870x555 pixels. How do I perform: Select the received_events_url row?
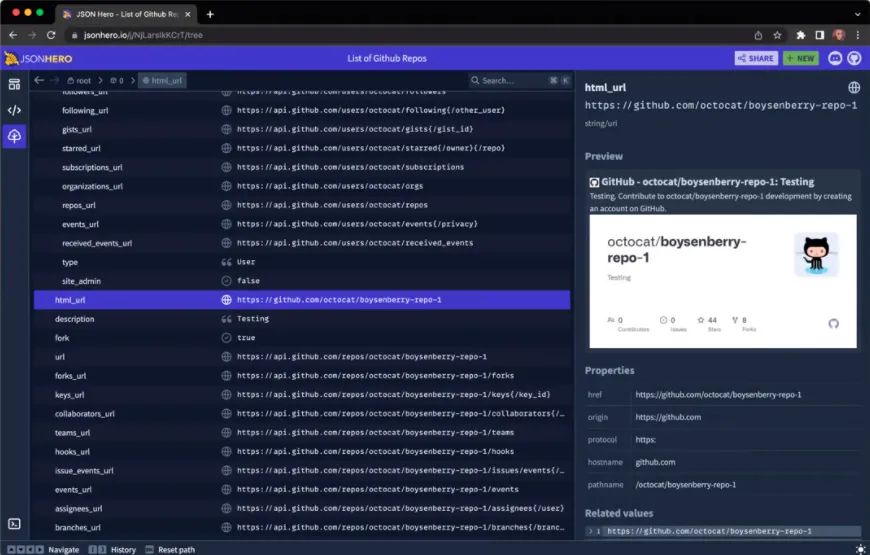click(302, 243)
